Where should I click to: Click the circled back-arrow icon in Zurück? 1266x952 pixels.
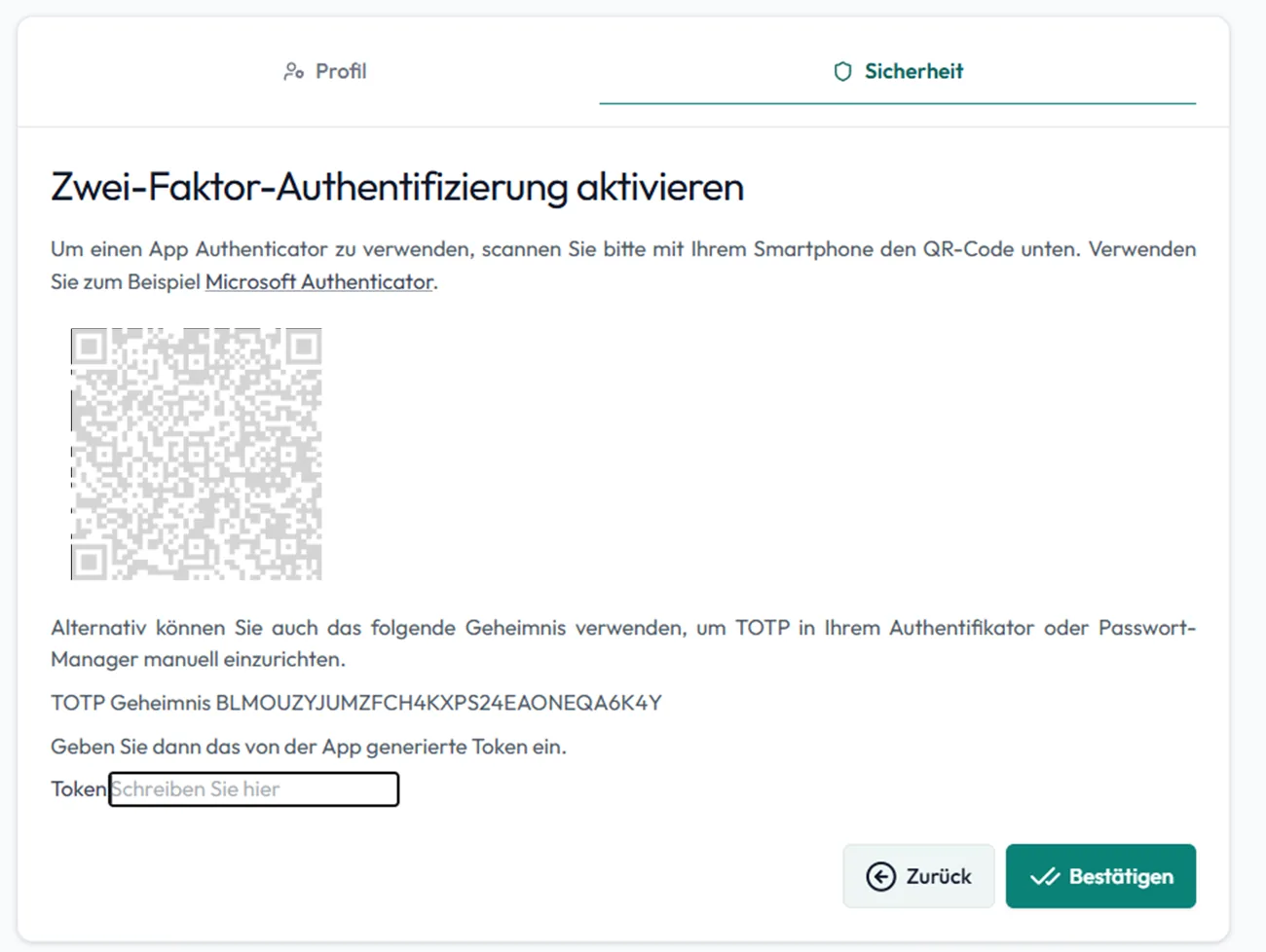coord(881,876)
